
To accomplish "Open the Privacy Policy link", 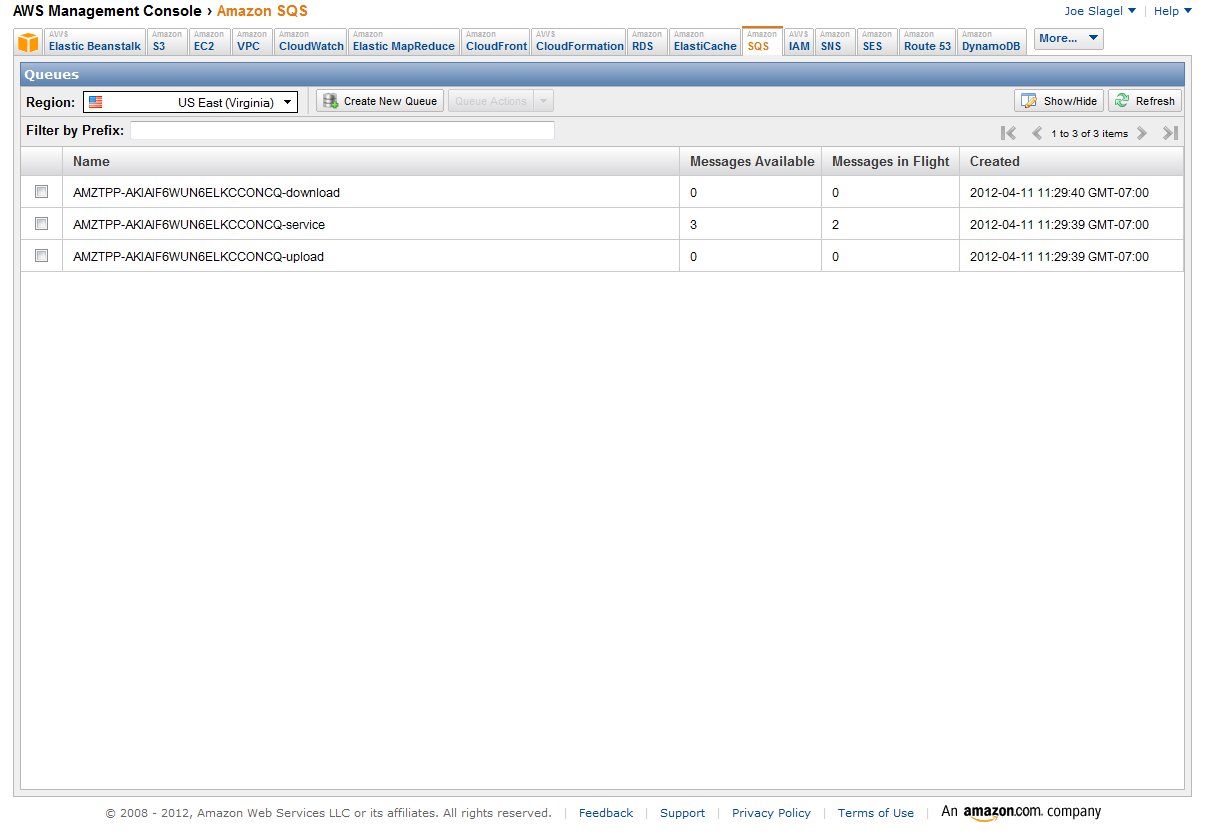I will tap(771, 813).
